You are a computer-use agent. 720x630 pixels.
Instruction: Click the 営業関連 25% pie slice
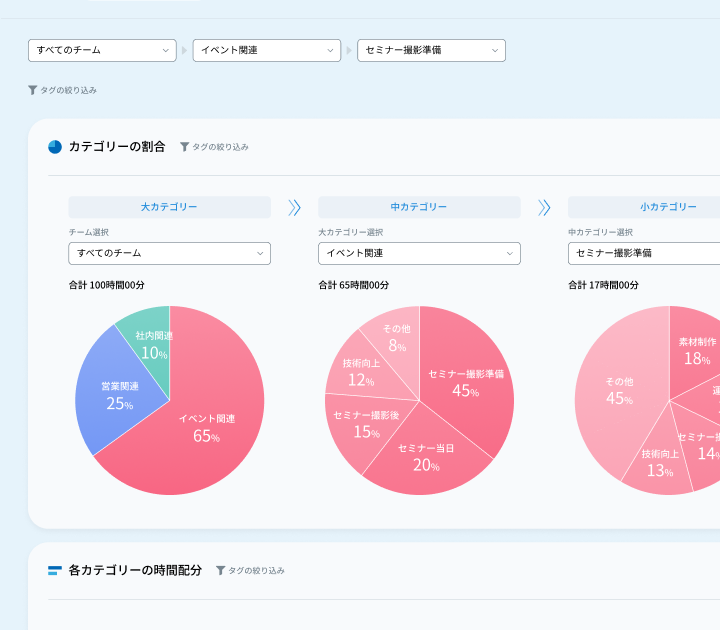(119, 395)
